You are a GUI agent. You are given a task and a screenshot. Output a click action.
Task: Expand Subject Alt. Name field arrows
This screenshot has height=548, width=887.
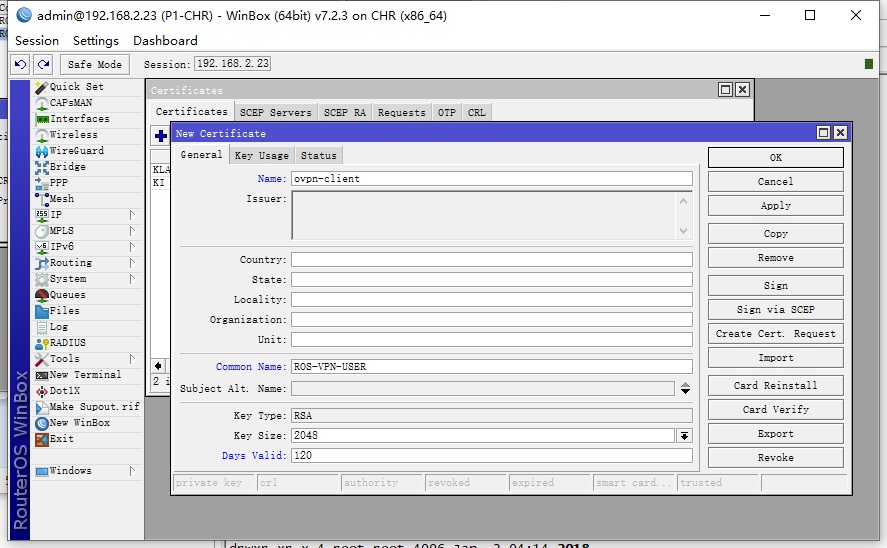[x=685, y=388]
